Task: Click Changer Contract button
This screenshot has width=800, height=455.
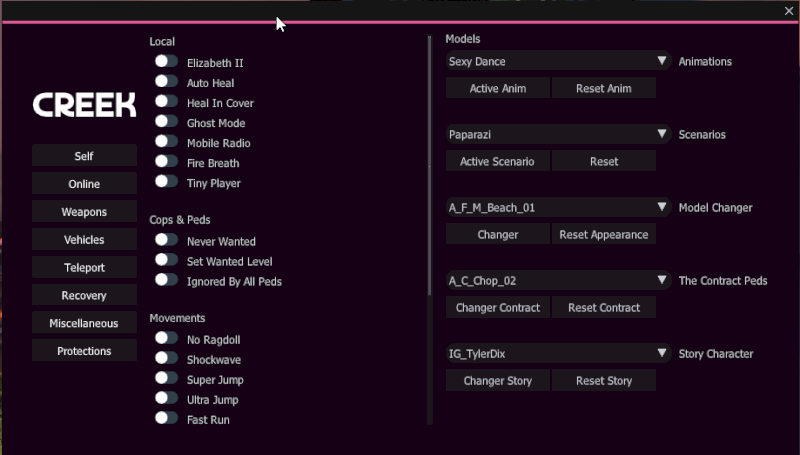Action: coord(497,307)
